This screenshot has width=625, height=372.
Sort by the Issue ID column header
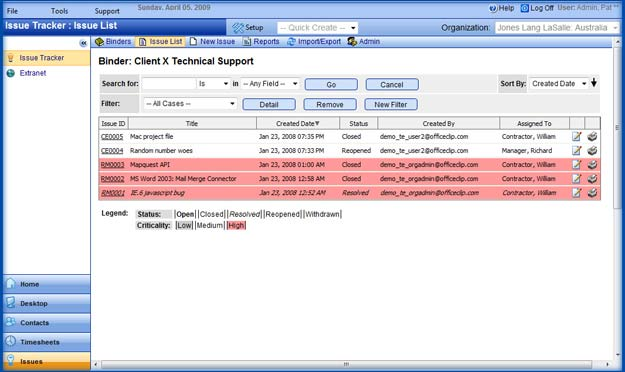113,124
